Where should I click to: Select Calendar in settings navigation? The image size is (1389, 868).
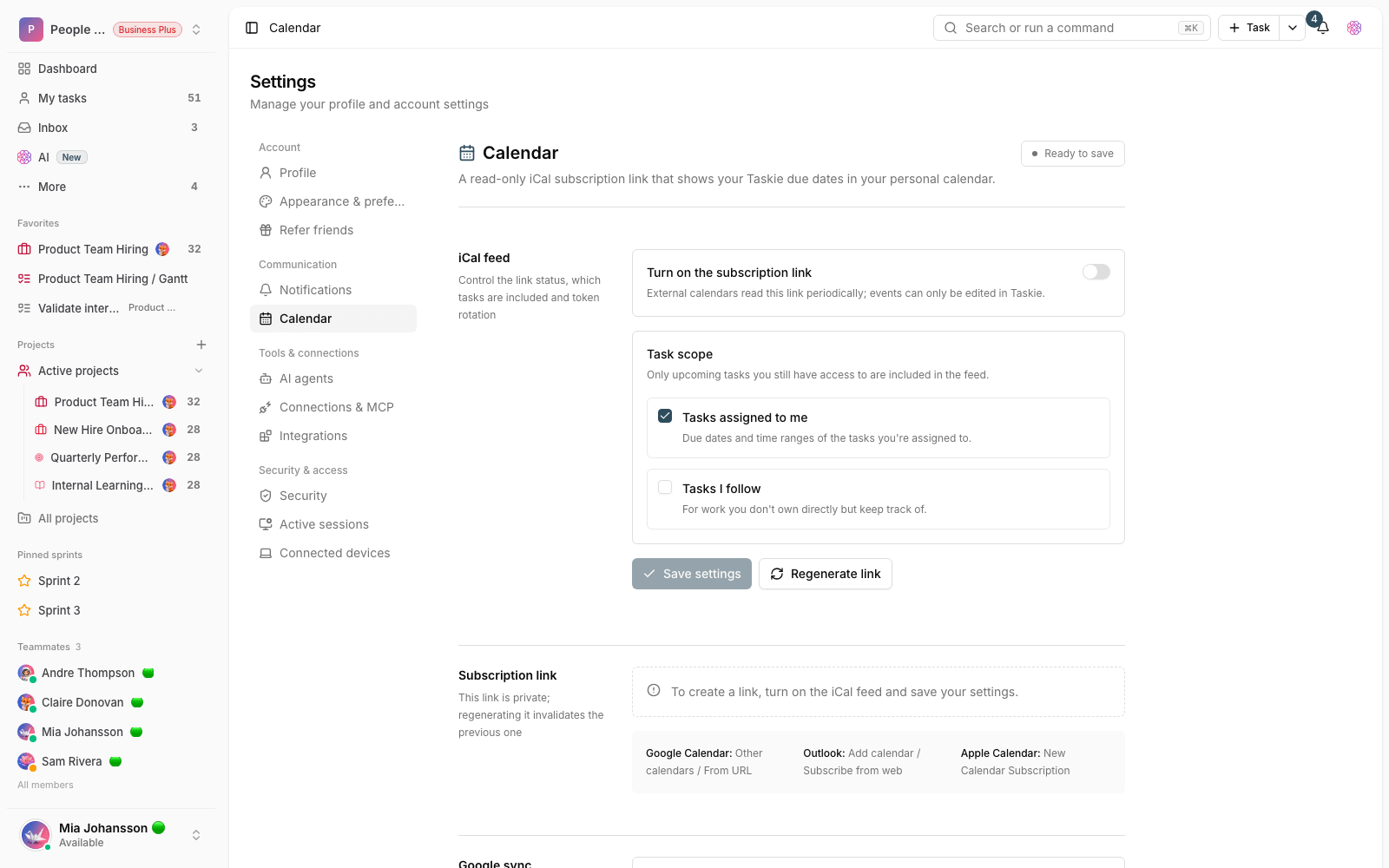[x=333, y=319]
